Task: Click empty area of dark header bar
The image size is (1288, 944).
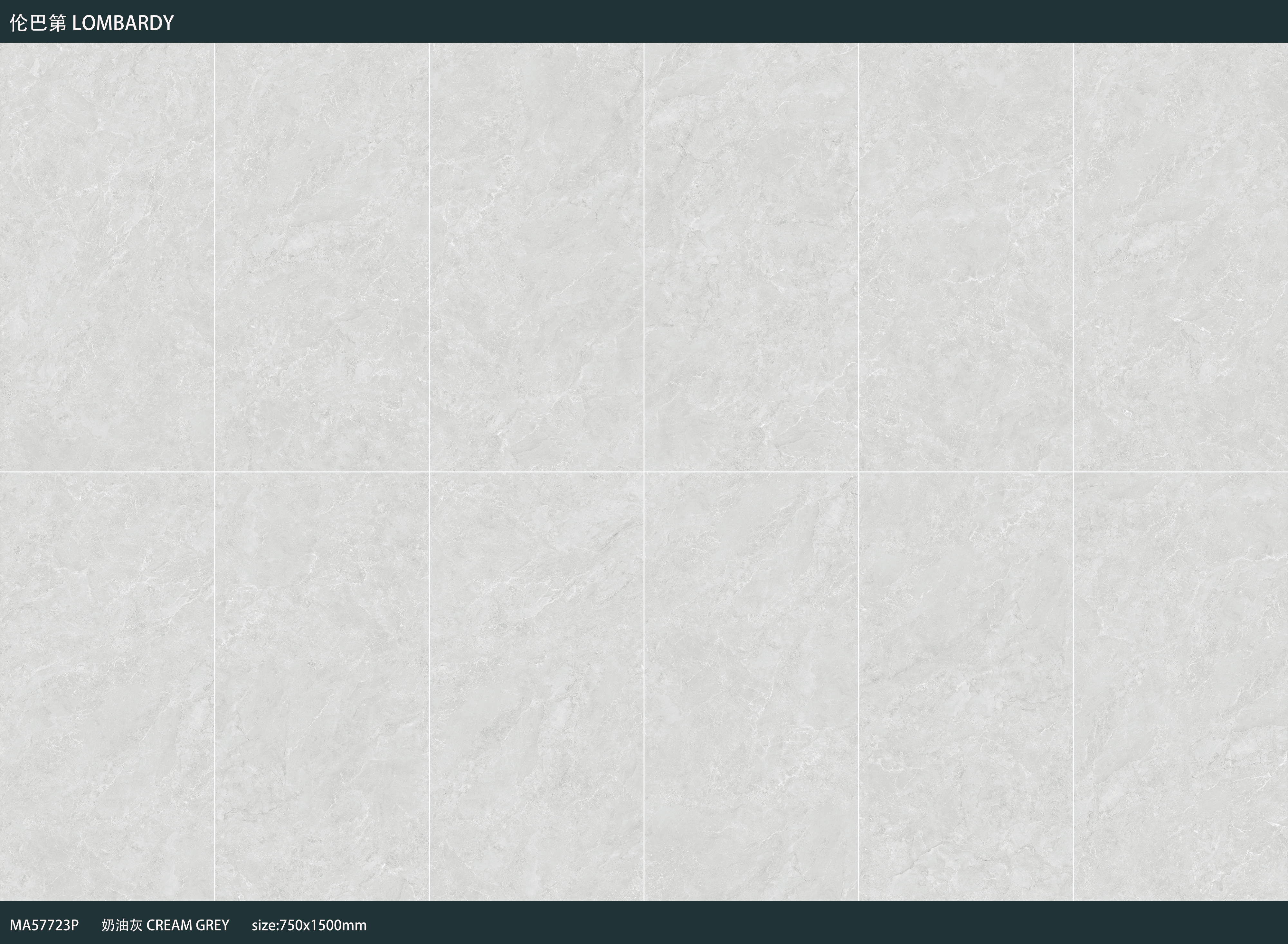Action: coord(743,21)
